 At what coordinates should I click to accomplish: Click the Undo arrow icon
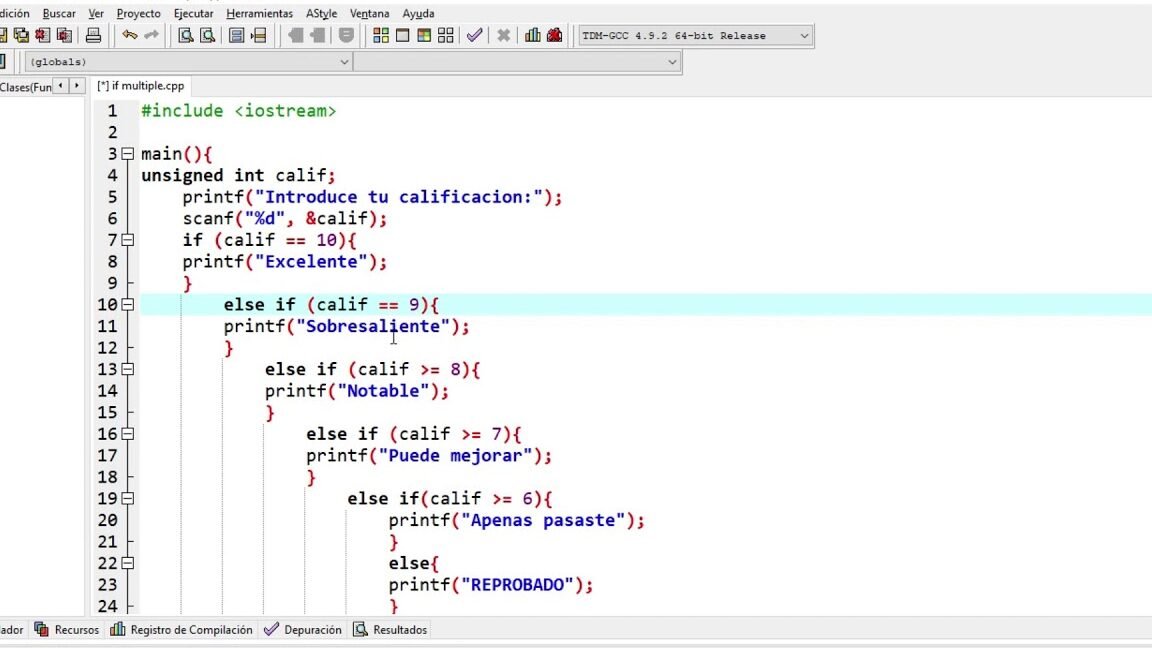click(x=130, y=35)
